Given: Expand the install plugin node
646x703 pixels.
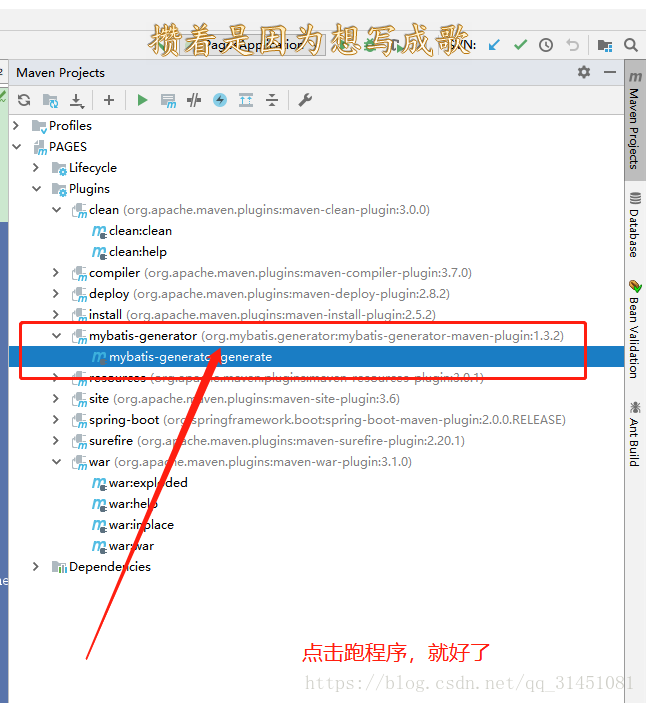Looking at the screenshot, I should (56, 314).
